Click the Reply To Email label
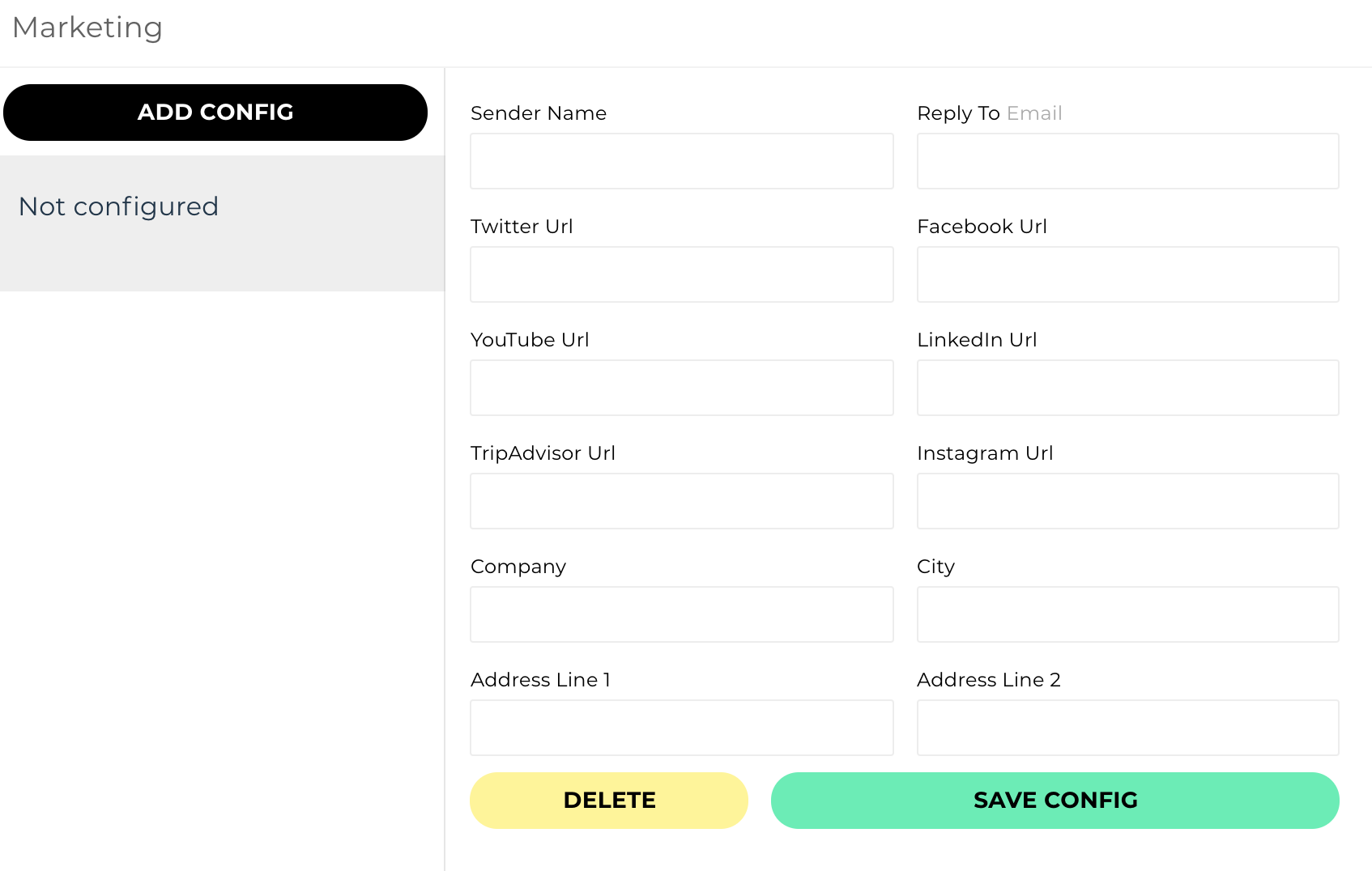 click(989, 113)
